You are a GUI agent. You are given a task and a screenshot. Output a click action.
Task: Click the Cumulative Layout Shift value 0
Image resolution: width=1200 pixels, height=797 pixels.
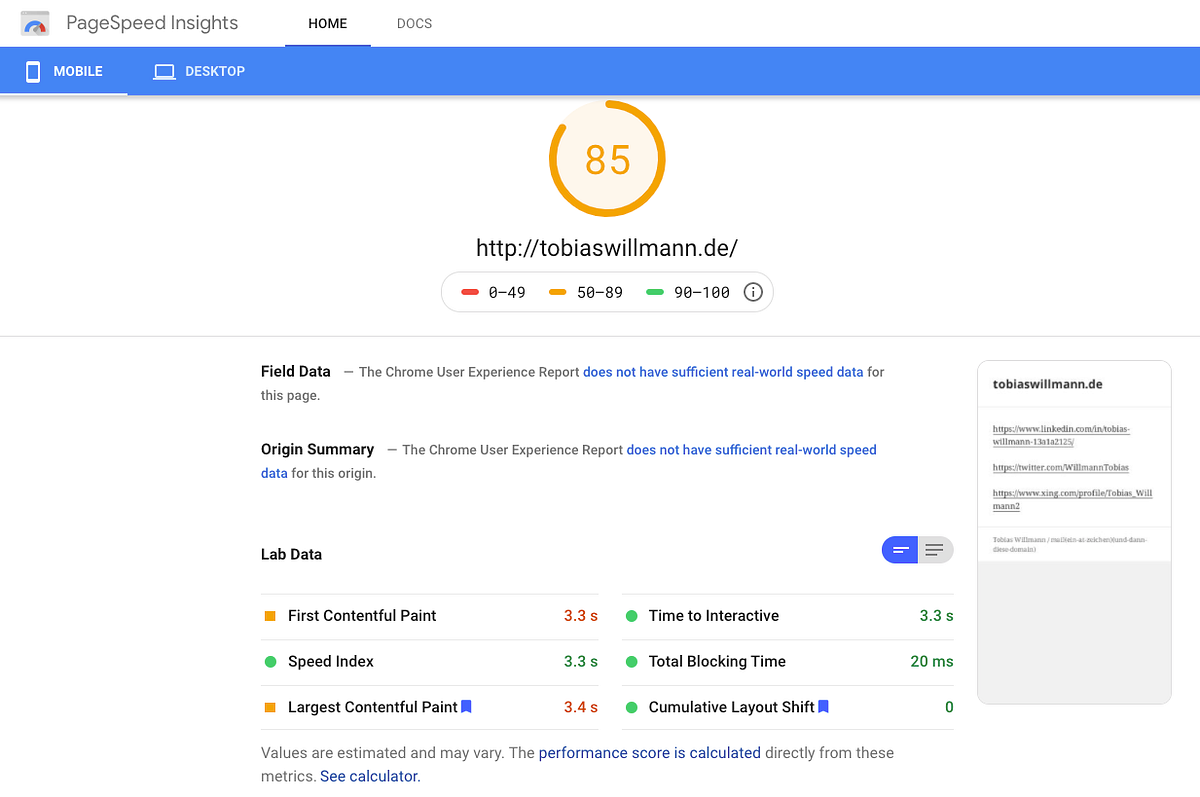(949, 708)
